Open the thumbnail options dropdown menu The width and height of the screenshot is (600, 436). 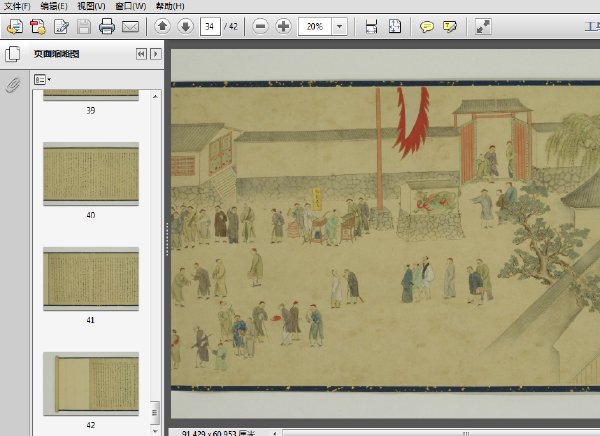tap(42, 80)
